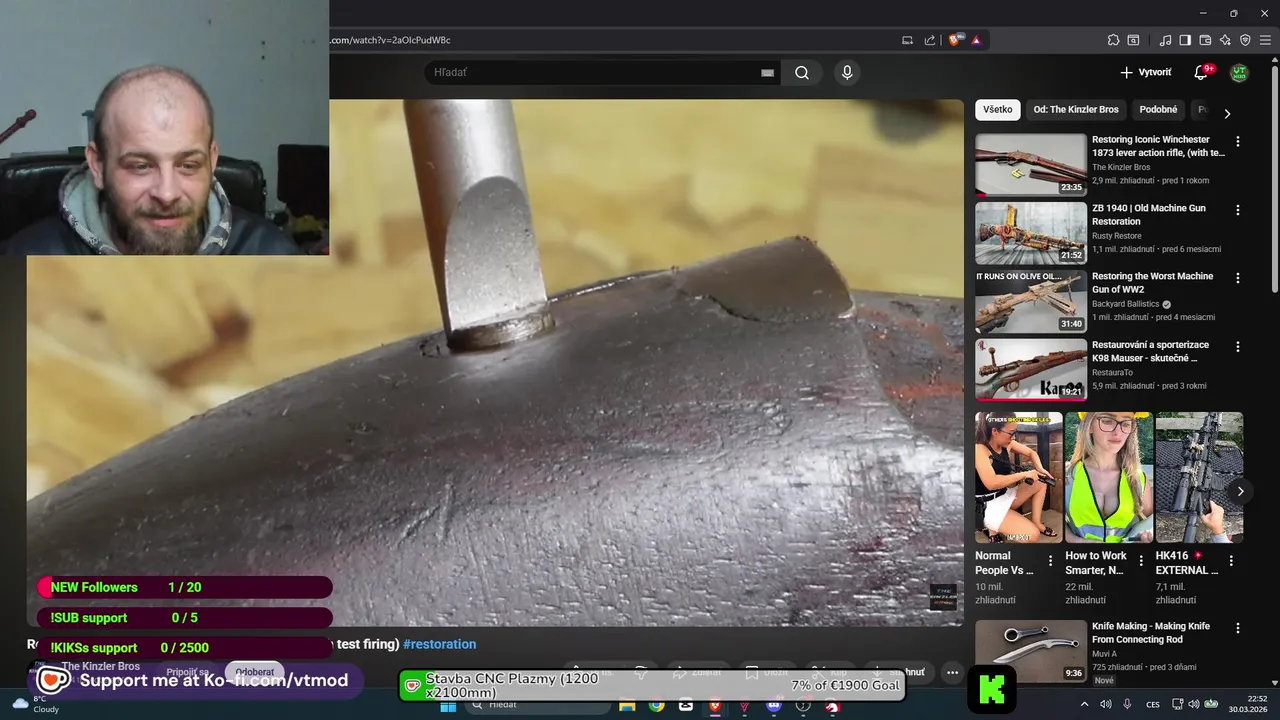Show hidden system tray icons chevron
The height and width of the screenshot is (720, 1280).
1084,704
